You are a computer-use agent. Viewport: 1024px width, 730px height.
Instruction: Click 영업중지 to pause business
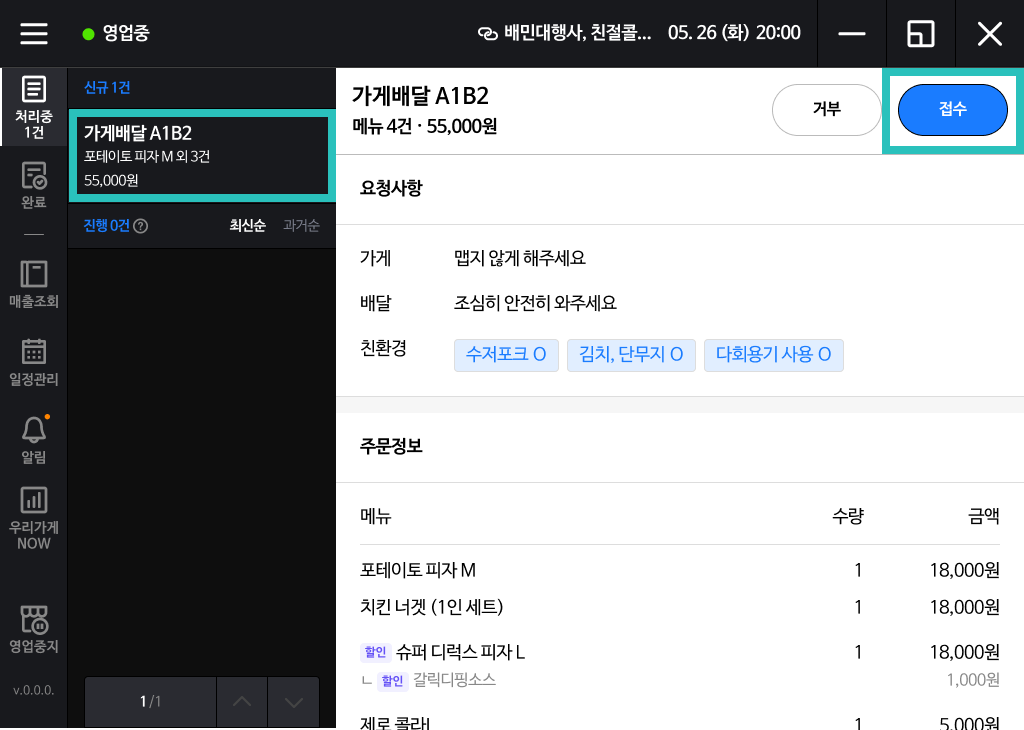(33, 629)
